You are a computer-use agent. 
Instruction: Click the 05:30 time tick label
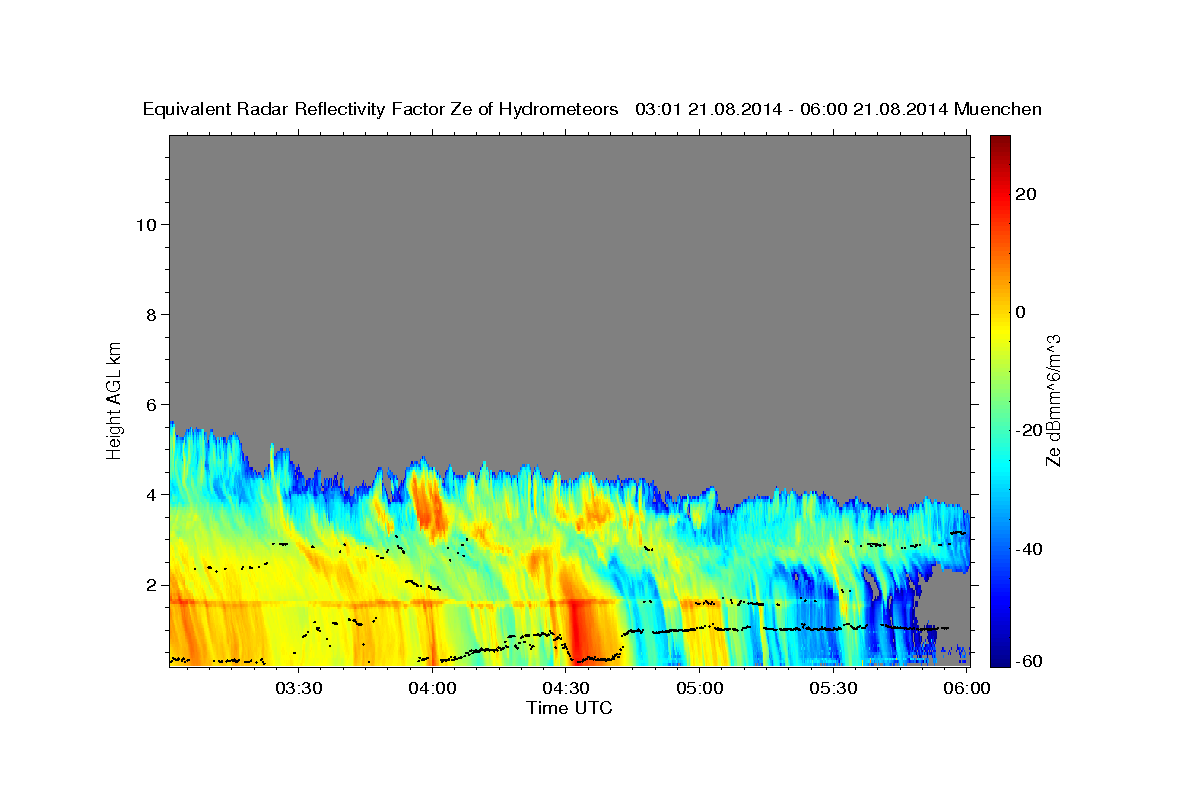[x=833, y=687]
